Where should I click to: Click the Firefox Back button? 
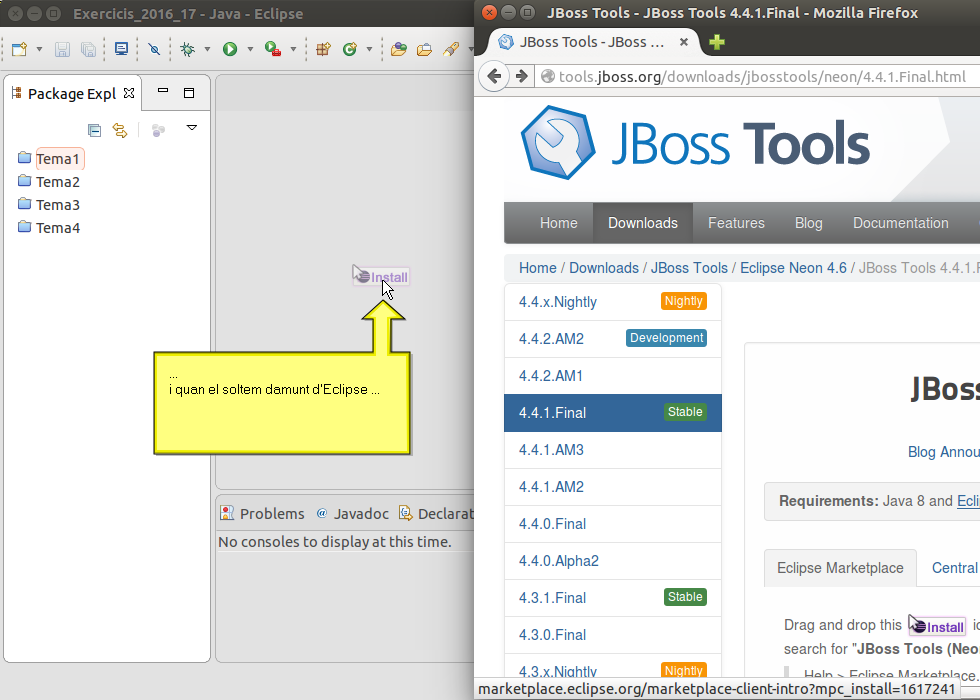click(494, 77)
